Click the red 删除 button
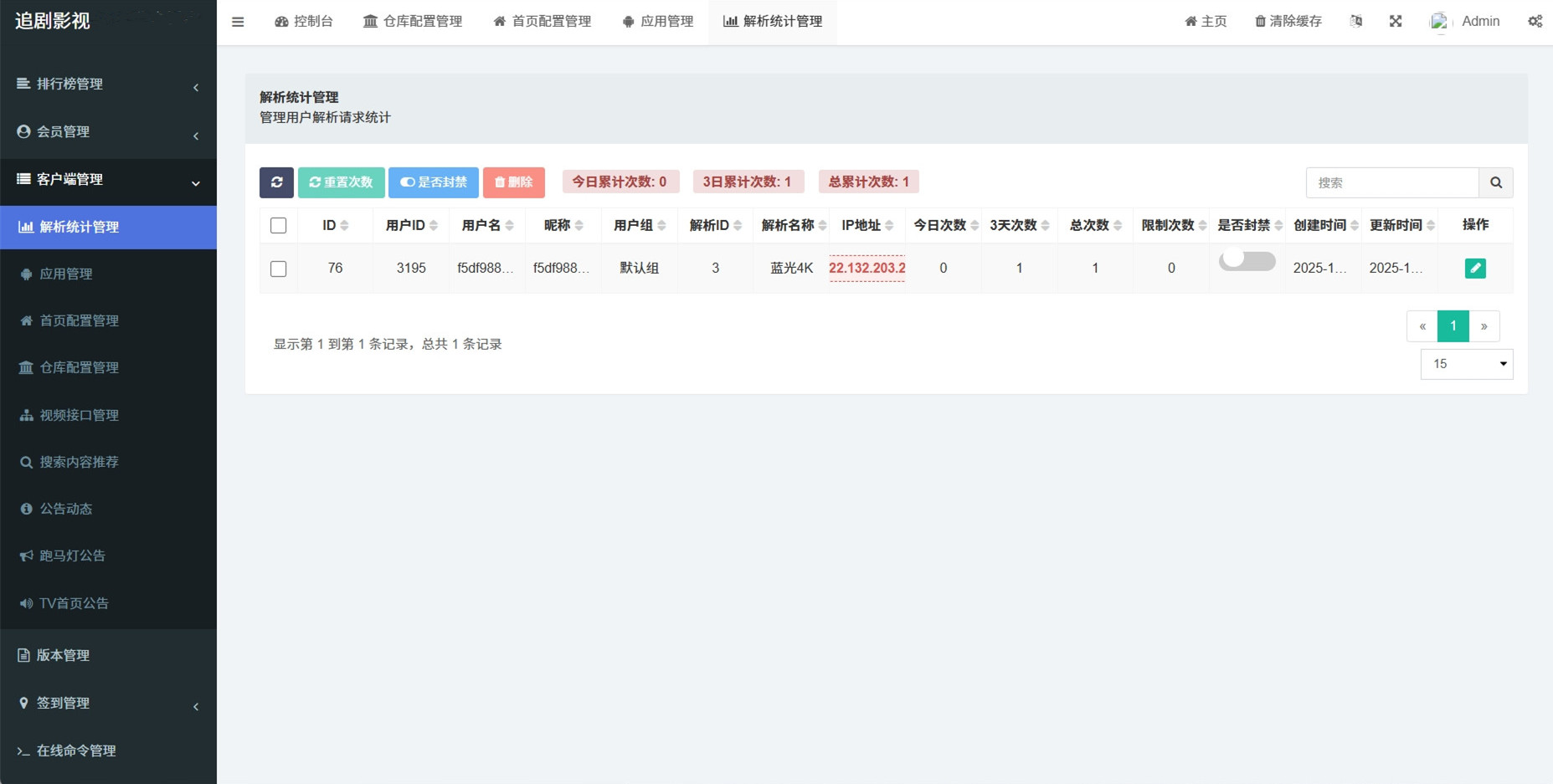This screenshot has height=784, width=1553. click(513, 182)
